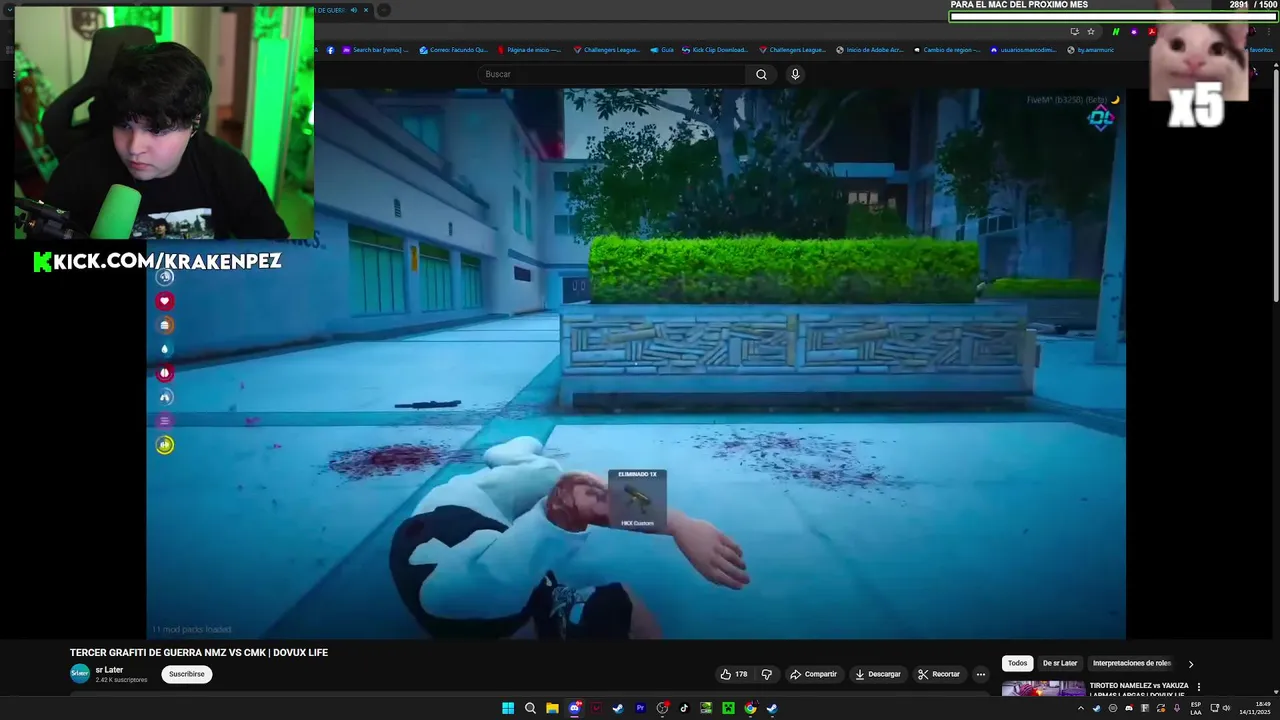Image resolution: width=1280 pixels, height=720 pixels.
Task: Open Guía bookmark
Action: (x=662, y=50)
